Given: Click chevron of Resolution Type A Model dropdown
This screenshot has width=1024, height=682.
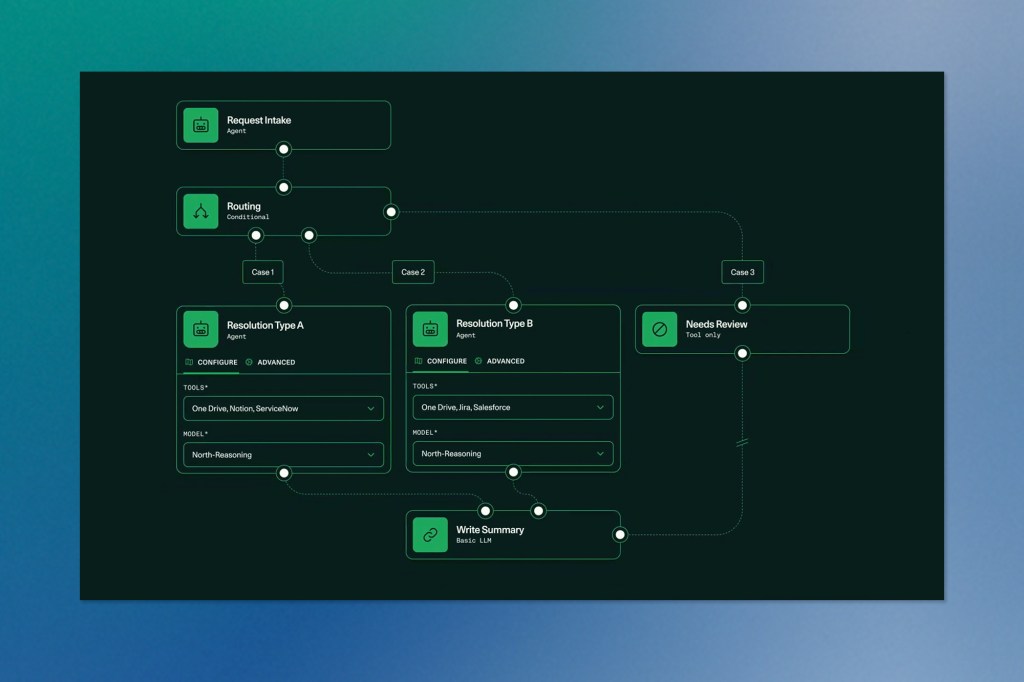Looking at the screenshot, I should [371, 455].
